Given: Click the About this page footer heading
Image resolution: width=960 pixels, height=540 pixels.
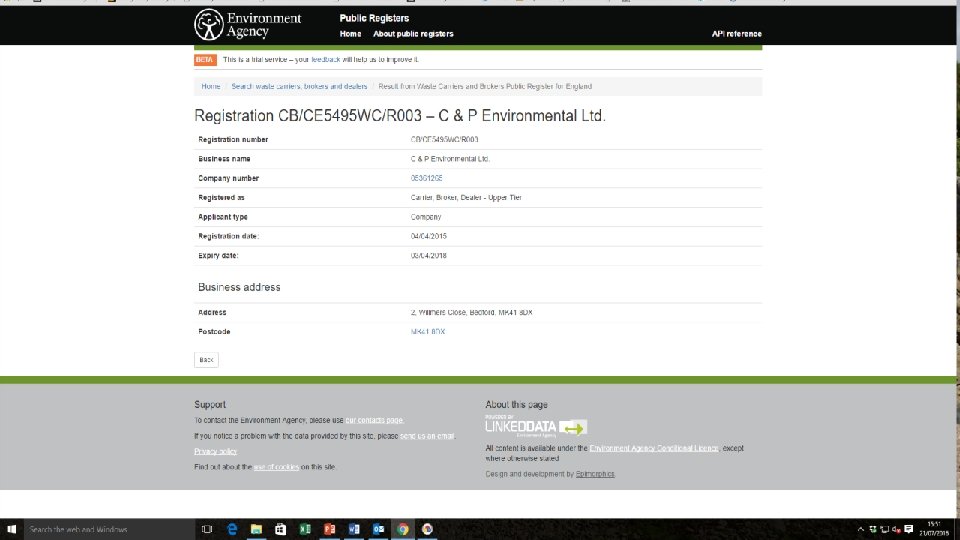Looking at the screenshot, I should (516, 405).
